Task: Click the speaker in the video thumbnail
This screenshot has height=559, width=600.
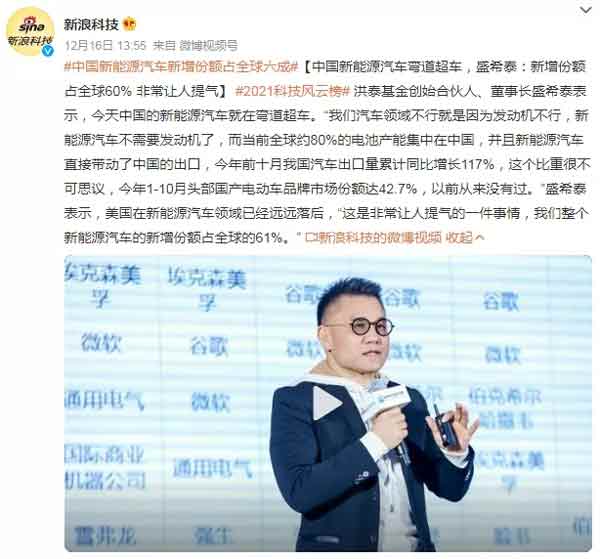Action: tap(373, 415)
